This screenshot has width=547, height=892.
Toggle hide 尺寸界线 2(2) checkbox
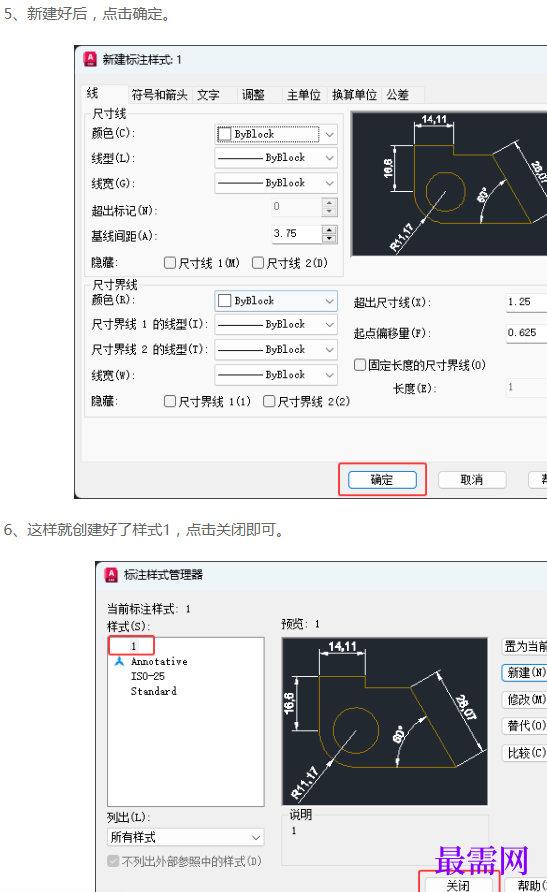click(269, 401)
